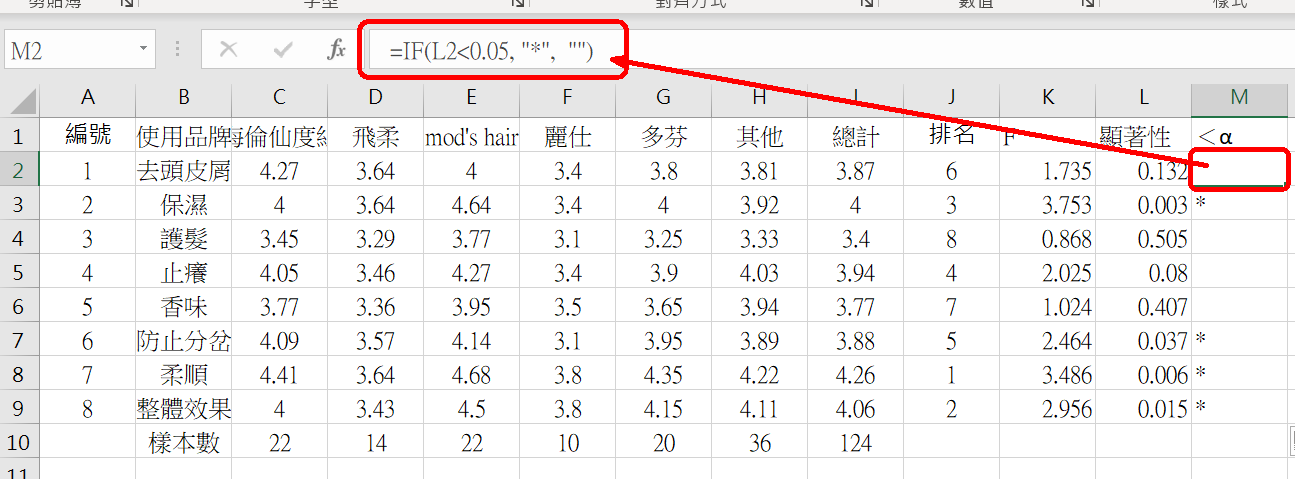
Task: Open the 字型 font group dialog launcher
Action: [518, 4]
